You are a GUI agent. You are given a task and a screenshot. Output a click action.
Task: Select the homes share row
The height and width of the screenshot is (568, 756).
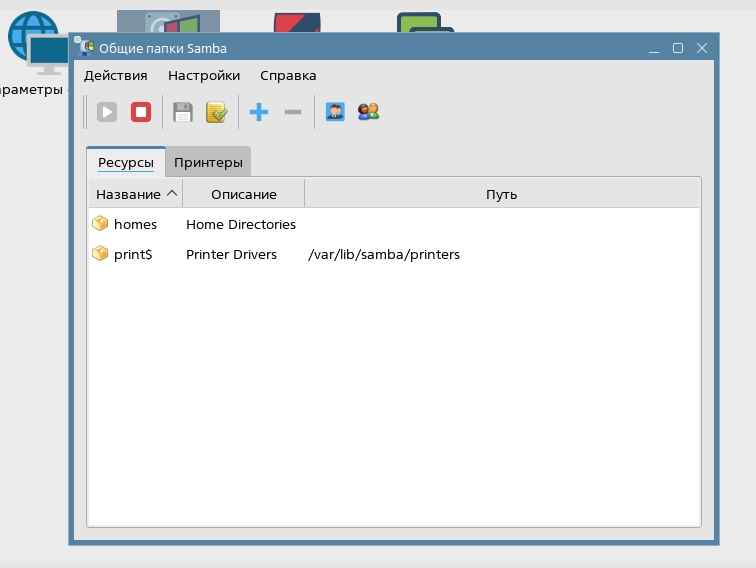pos(394,224)
